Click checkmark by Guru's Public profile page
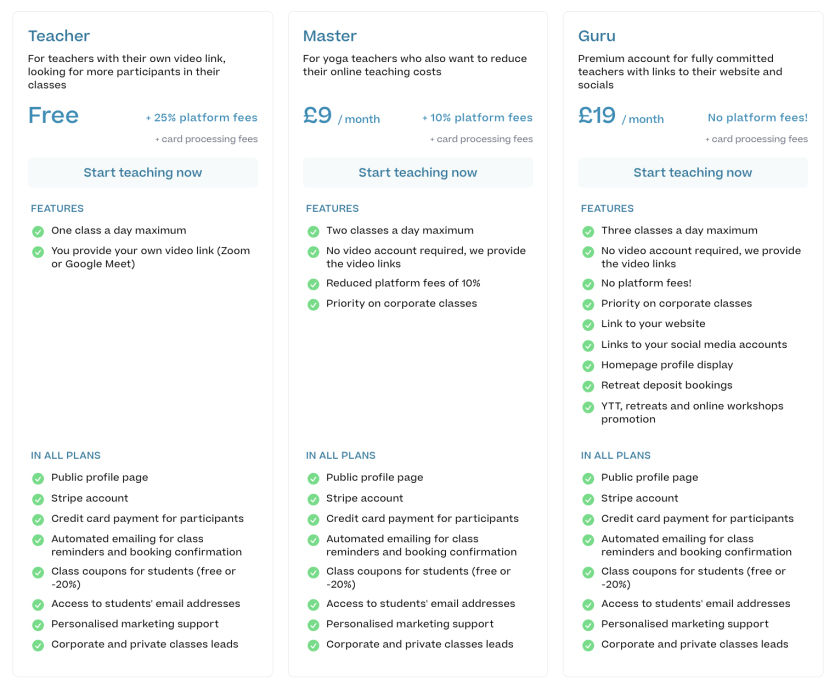Screen dimensions: 835x686 click(588, 478)
